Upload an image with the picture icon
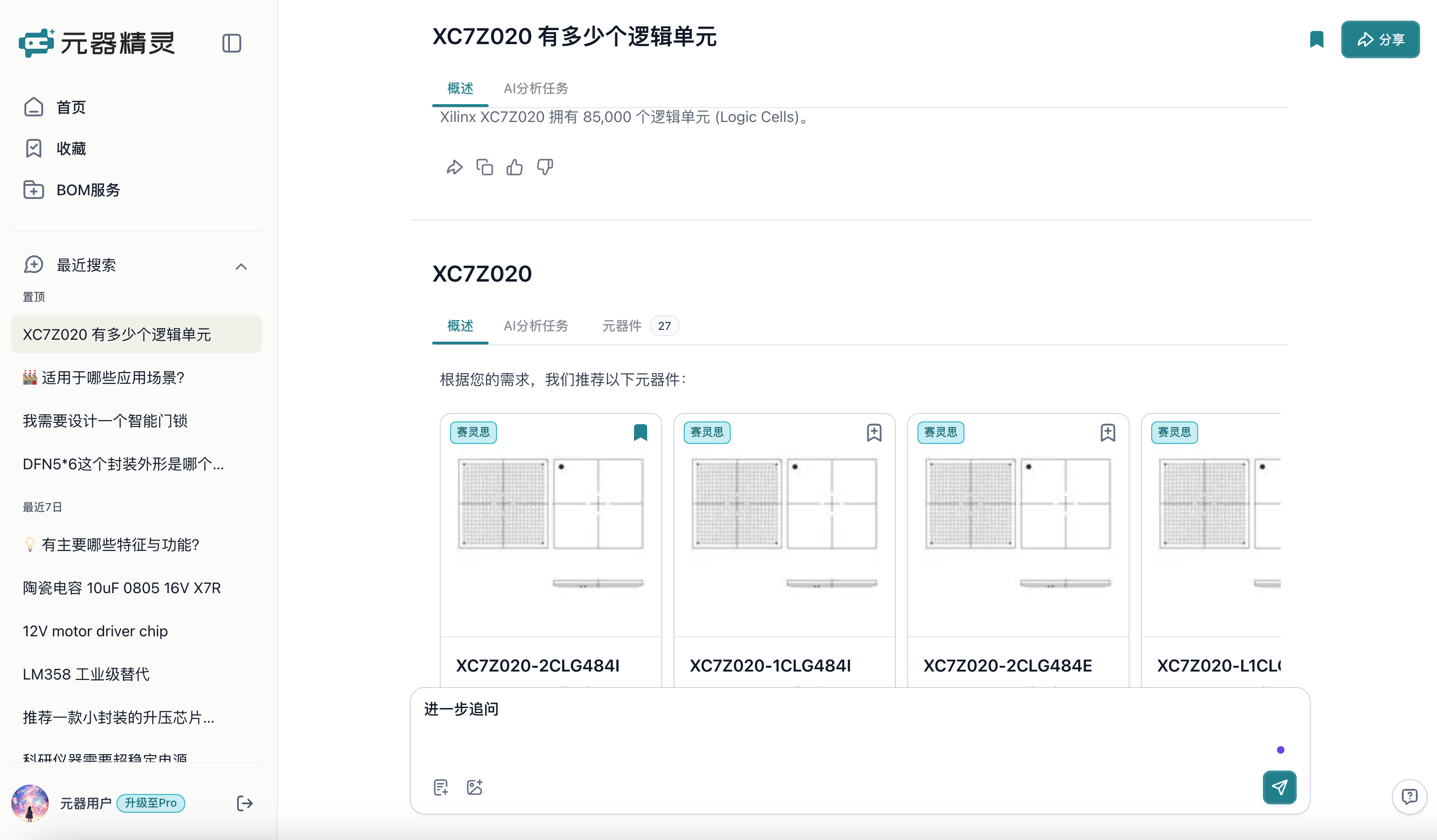Screen dimensions: 1437x840 (474, 787)
